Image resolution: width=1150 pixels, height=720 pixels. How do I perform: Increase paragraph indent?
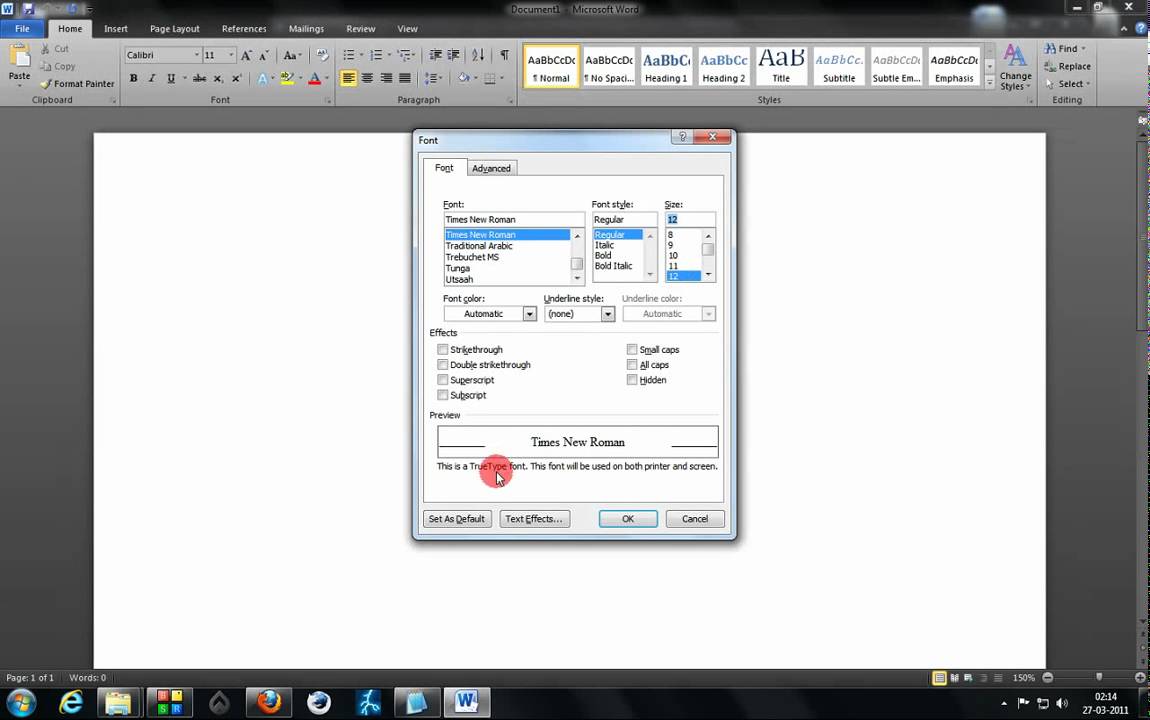coord(454,55)
